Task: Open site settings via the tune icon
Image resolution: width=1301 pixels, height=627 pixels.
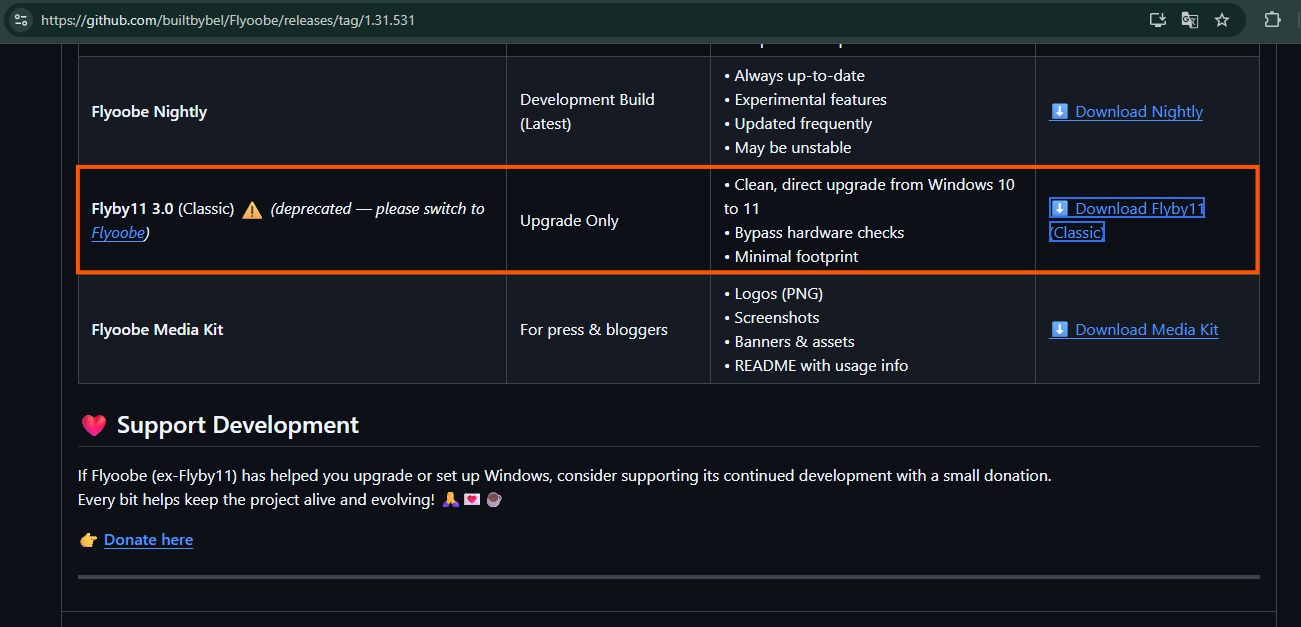Action: 20,19
